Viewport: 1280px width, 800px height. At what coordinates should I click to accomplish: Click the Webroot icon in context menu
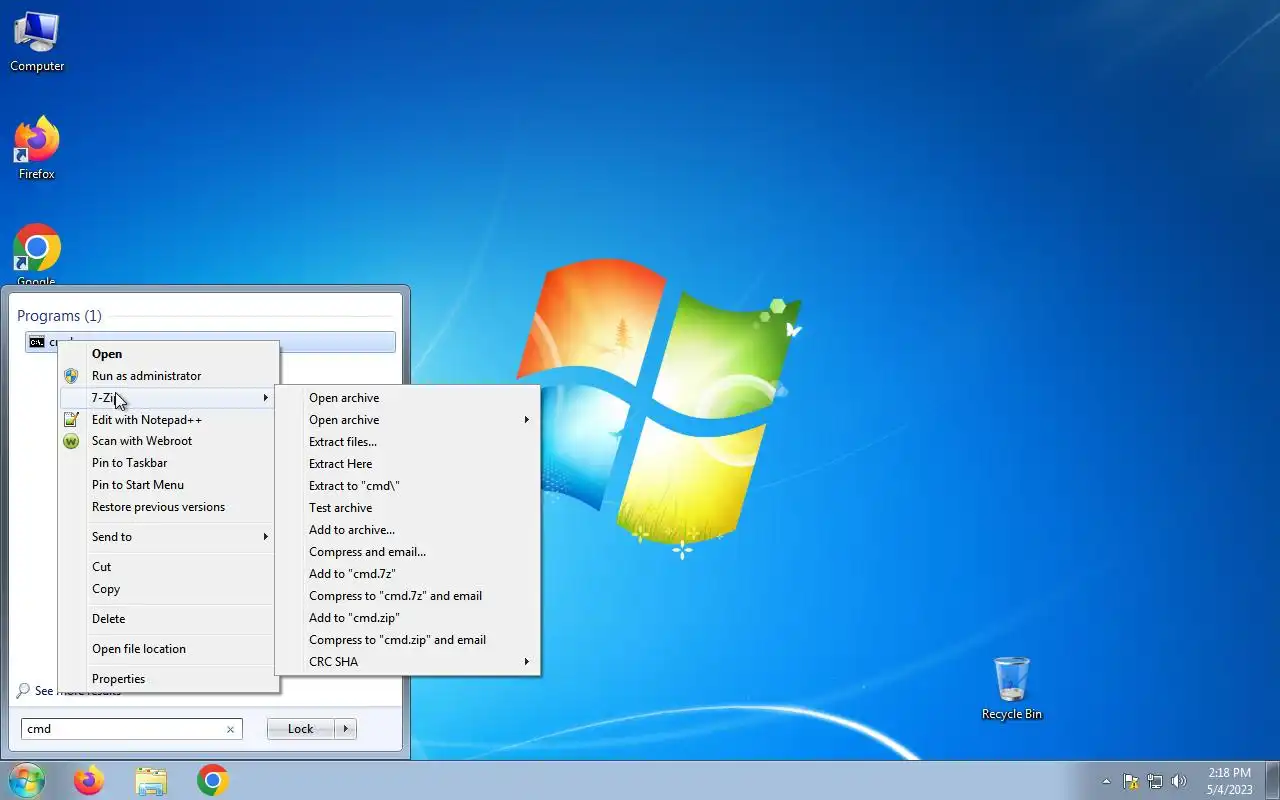pos(71,441)
